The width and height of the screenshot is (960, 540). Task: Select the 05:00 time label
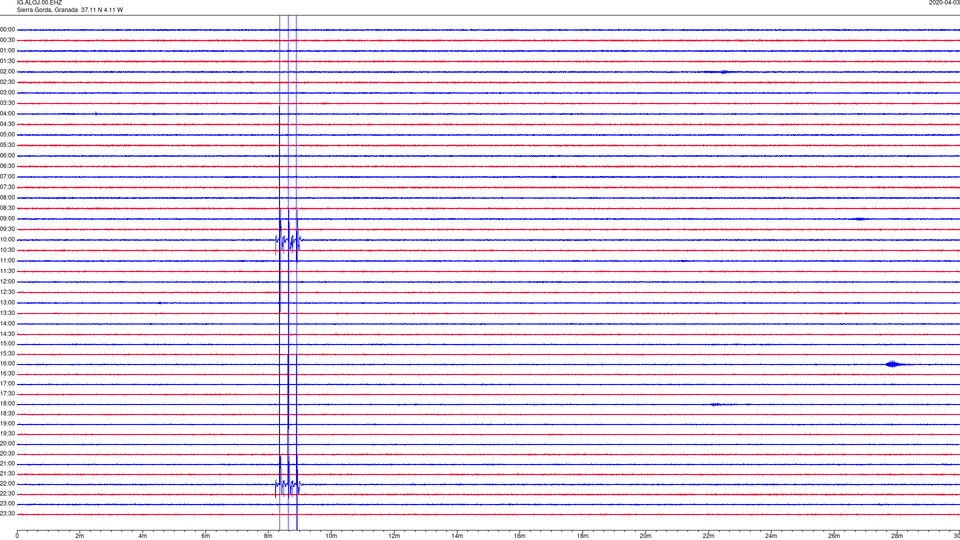7,135
